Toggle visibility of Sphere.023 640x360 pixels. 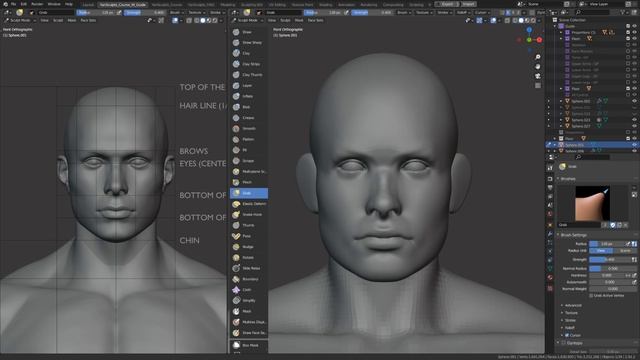[634, 120]
